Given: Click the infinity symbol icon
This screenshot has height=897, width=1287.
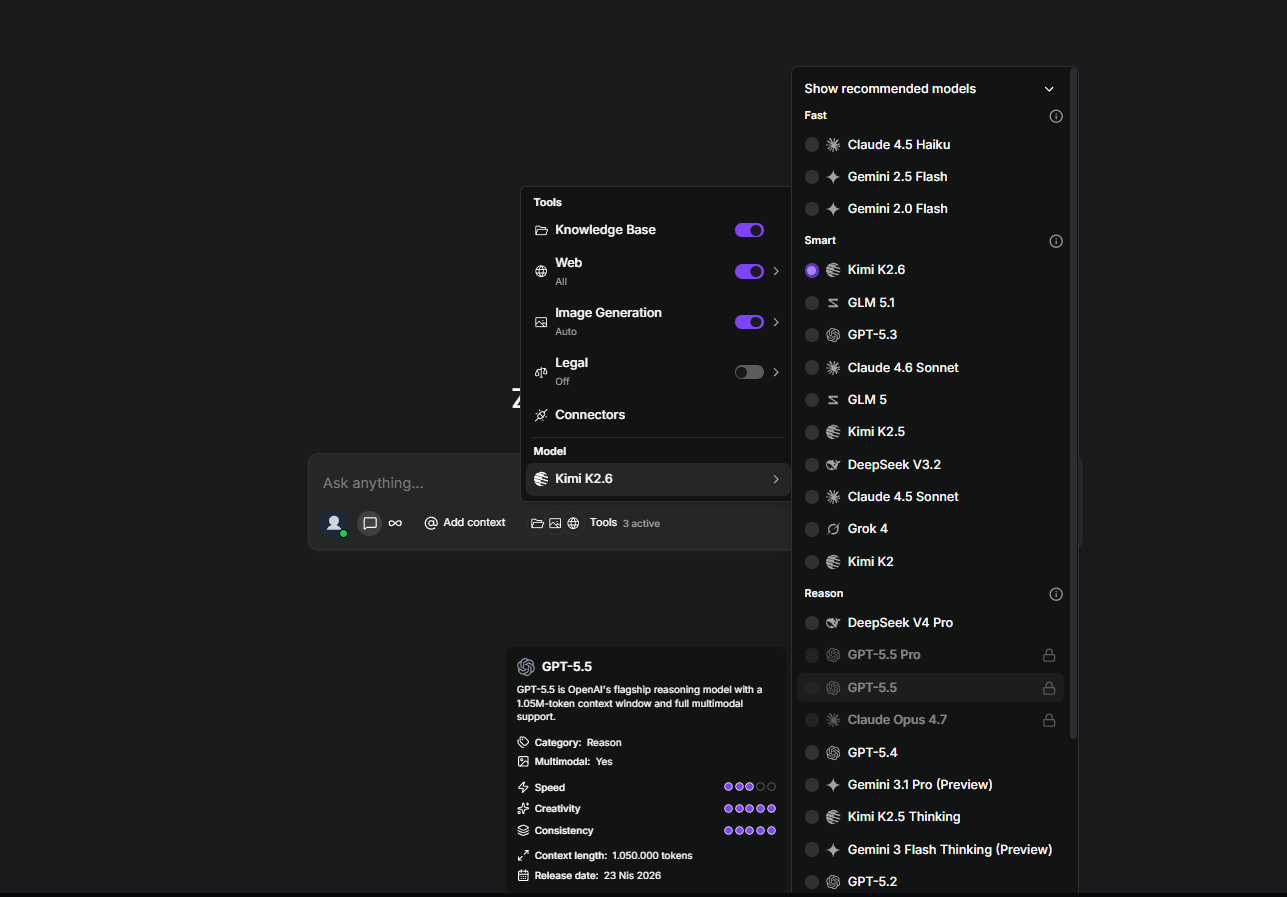Looking at the screenshot, I should 395,523.
